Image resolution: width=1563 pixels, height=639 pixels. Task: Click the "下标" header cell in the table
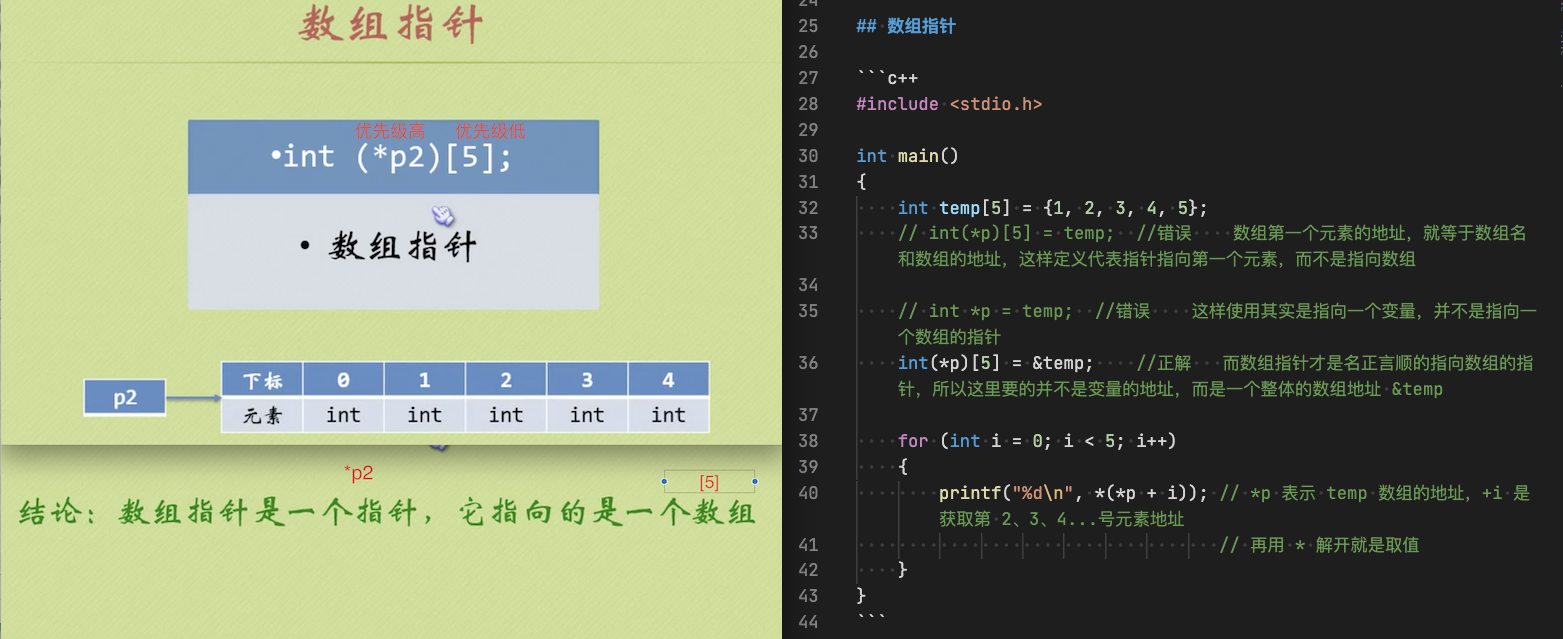(x=262, y=380)
